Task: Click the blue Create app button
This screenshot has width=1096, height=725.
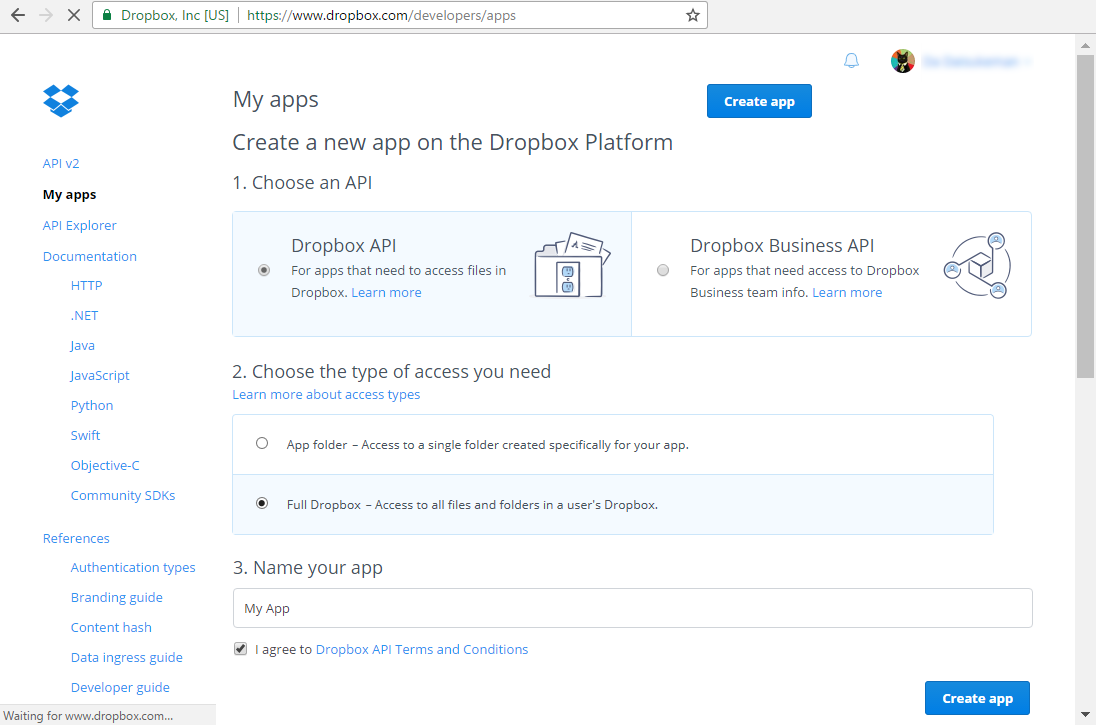Action: click(x=759, y=101)
